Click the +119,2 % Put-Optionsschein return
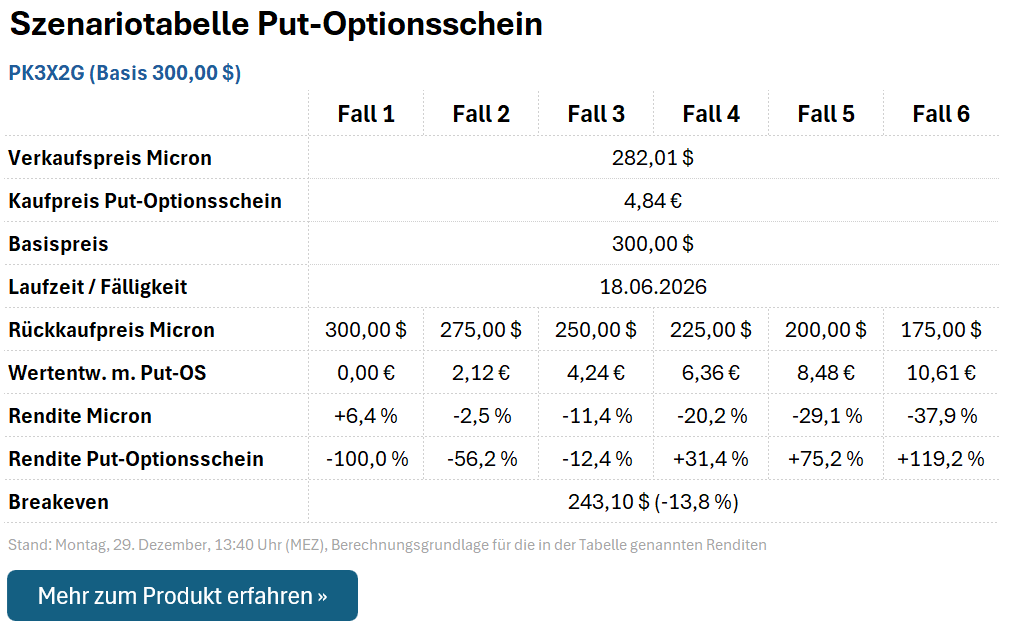The height and width of the screenshot is (631, 1010). pyautogui.click(x=940, y=459)
